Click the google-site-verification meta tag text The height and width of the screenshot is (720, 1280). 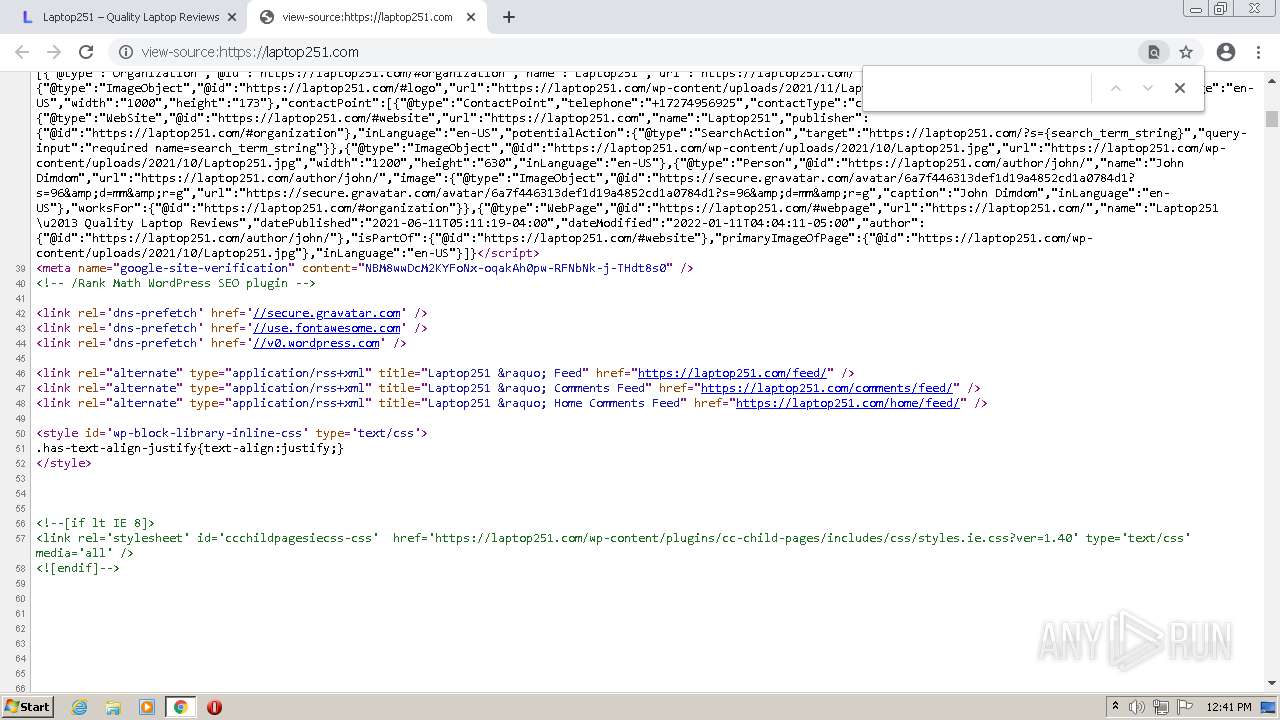point(365,268)
